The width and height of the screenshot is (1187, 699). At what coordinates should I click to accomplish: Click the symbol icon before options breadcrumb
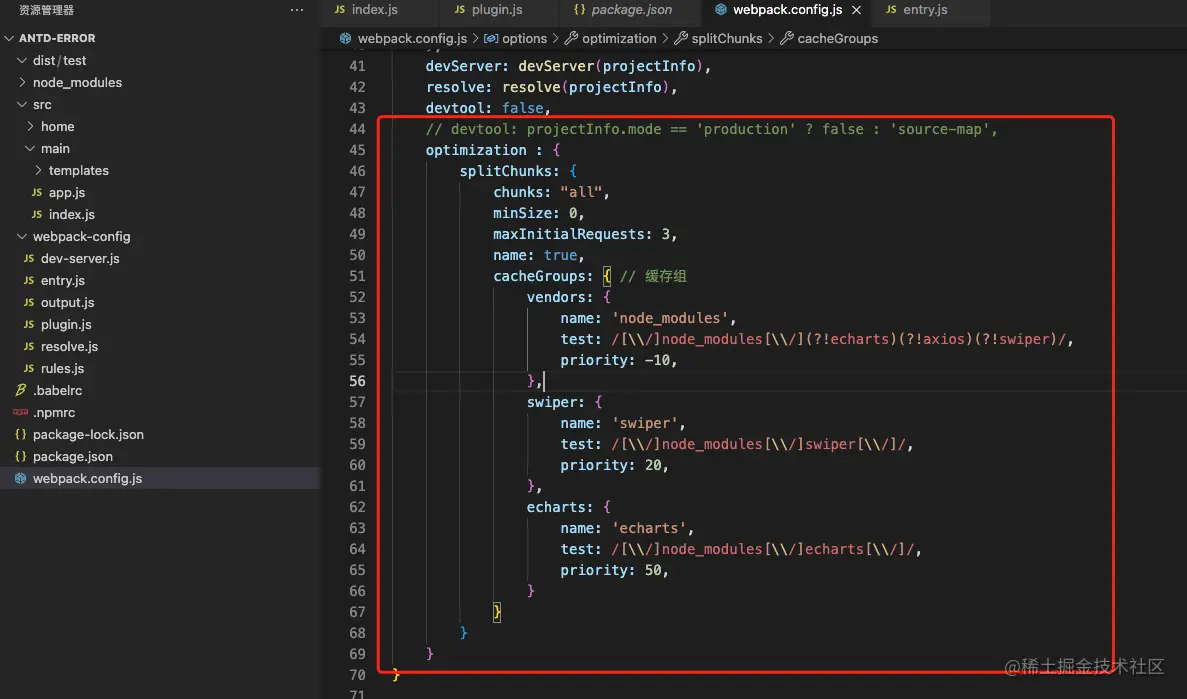[491, 39]
